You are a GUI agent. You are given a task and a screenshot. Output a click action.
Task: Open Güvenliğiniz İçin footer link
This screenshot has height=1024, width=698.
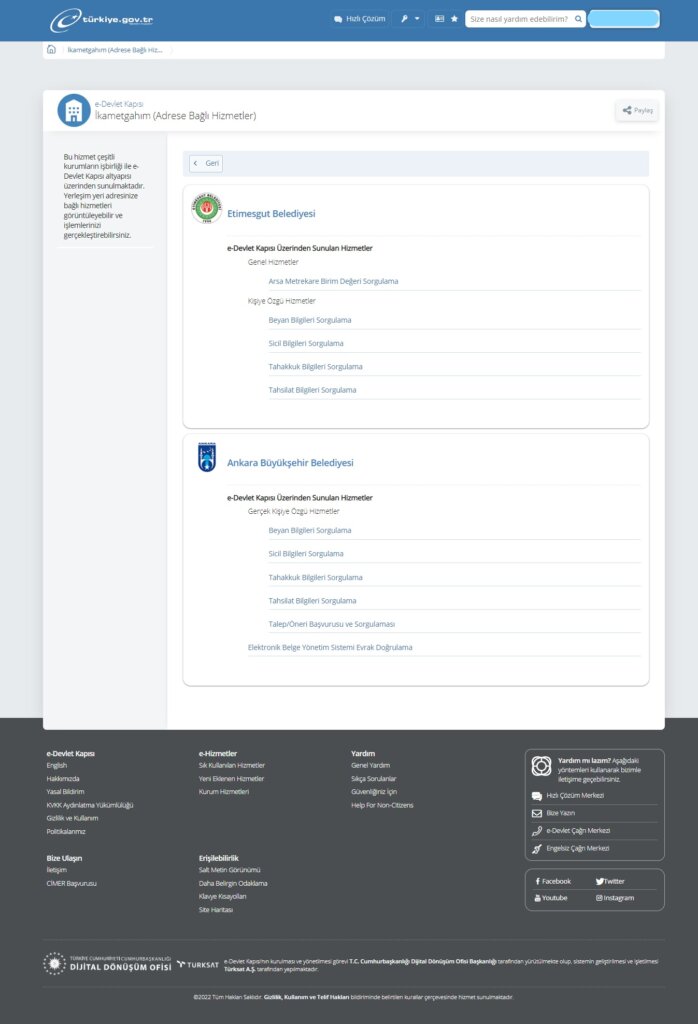[373, 792]
